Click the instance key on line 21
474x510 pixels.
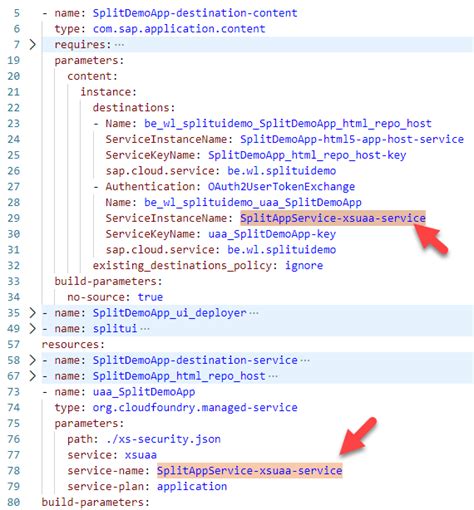coord(108,92)
